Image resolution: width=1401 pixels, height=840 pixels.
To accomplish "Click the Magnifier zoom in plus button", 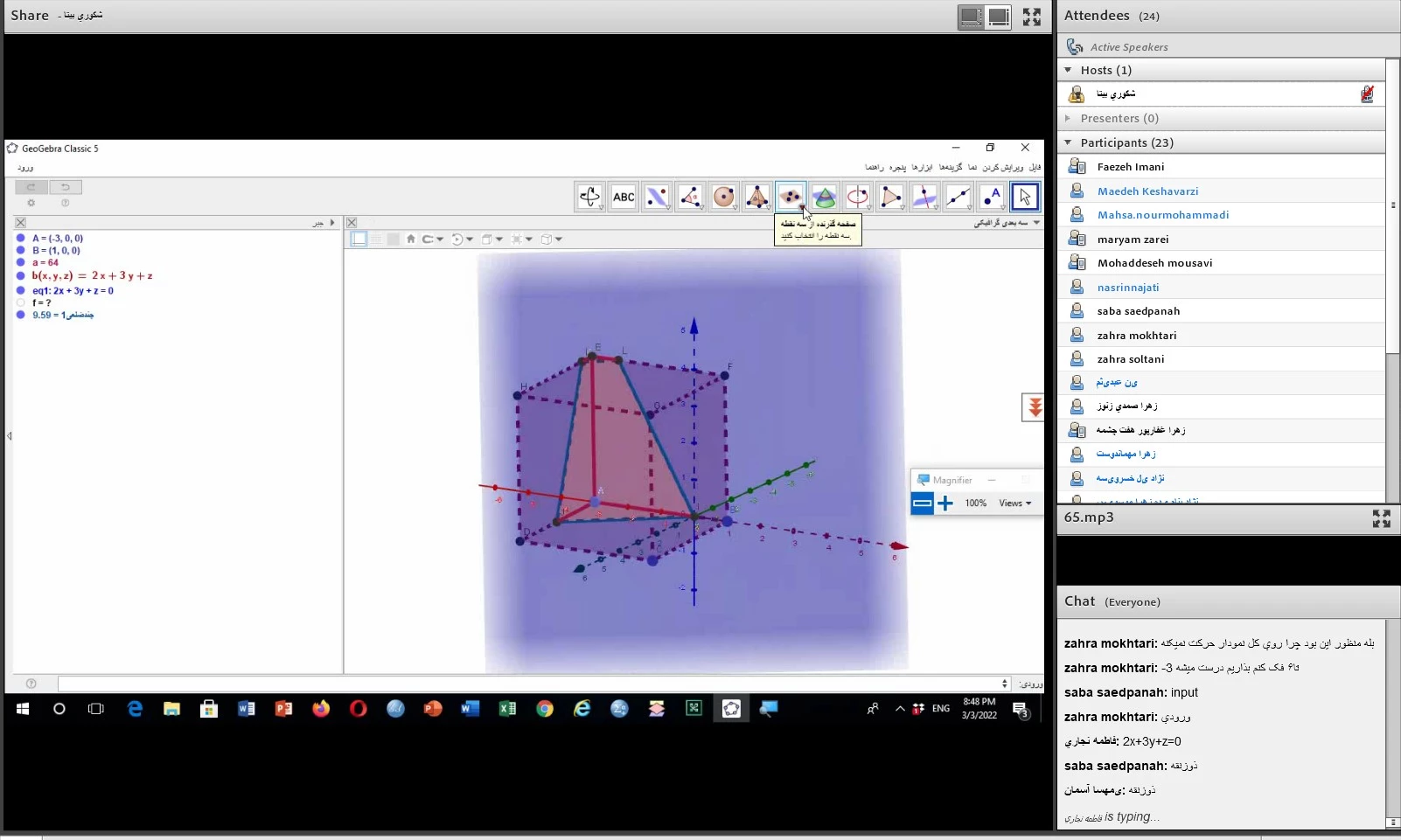I will [x=945, y=503].
